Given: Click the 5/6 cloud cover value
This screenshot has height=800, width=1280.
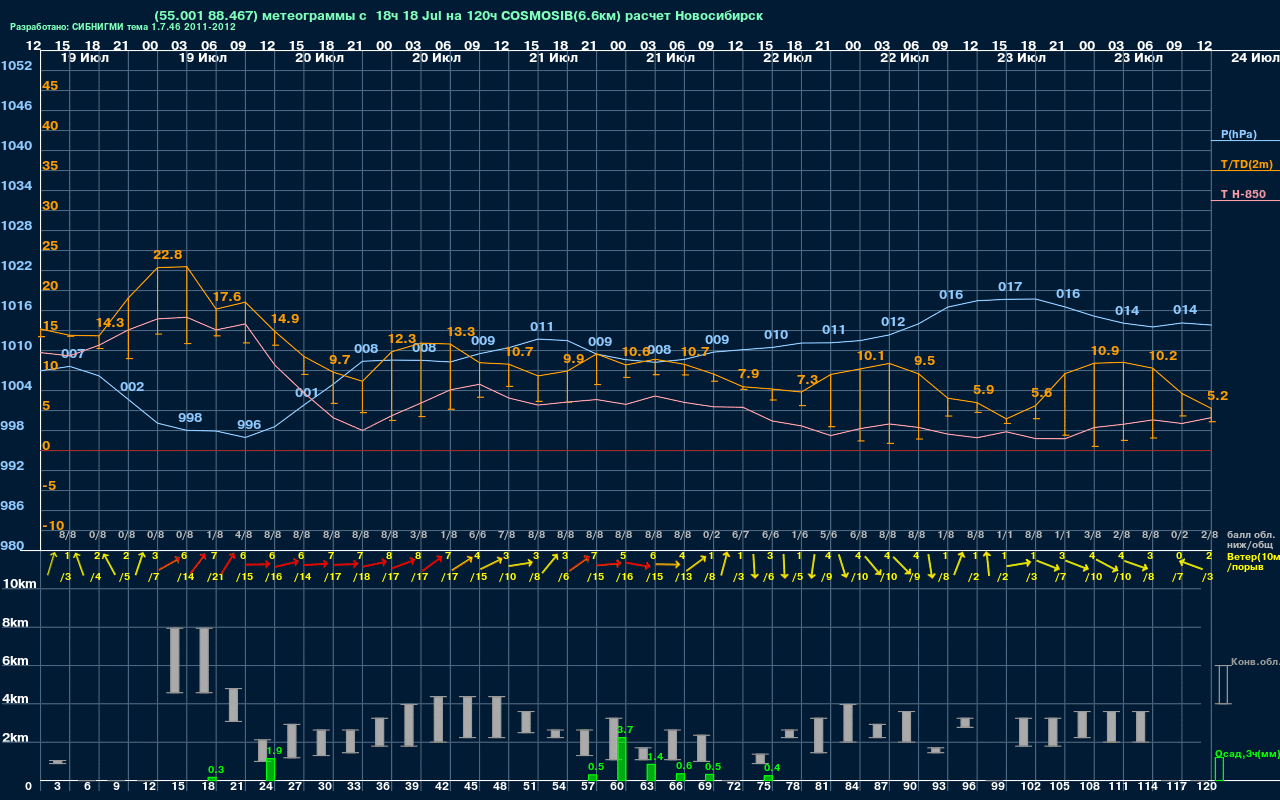Looking at the screenshot, I should point(829,536).
